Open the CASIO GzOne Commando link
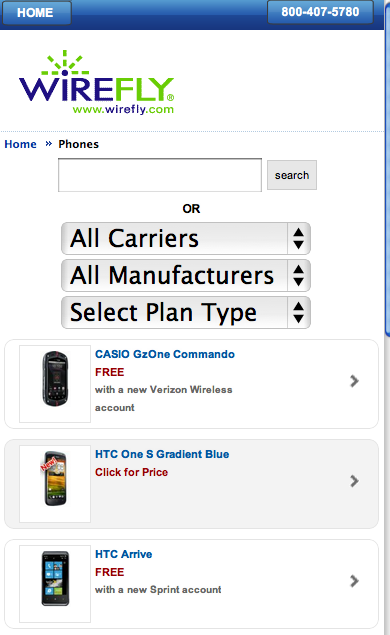Image resolution: width=390 pixels, height=635 pixels. 164,354
